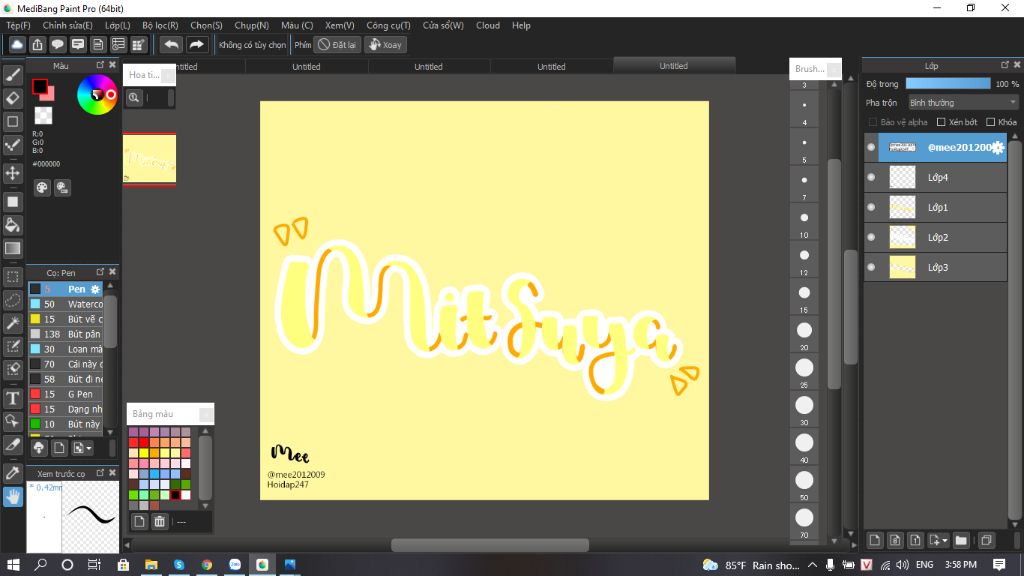
Task: Click the Độ trong opacity slider
Action: (948, 84)
